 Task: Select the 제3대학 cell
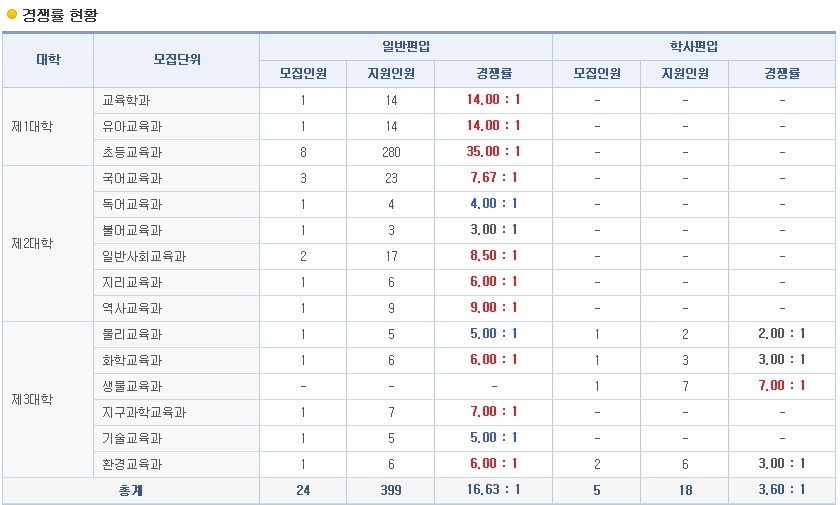(x=48, y=400)
